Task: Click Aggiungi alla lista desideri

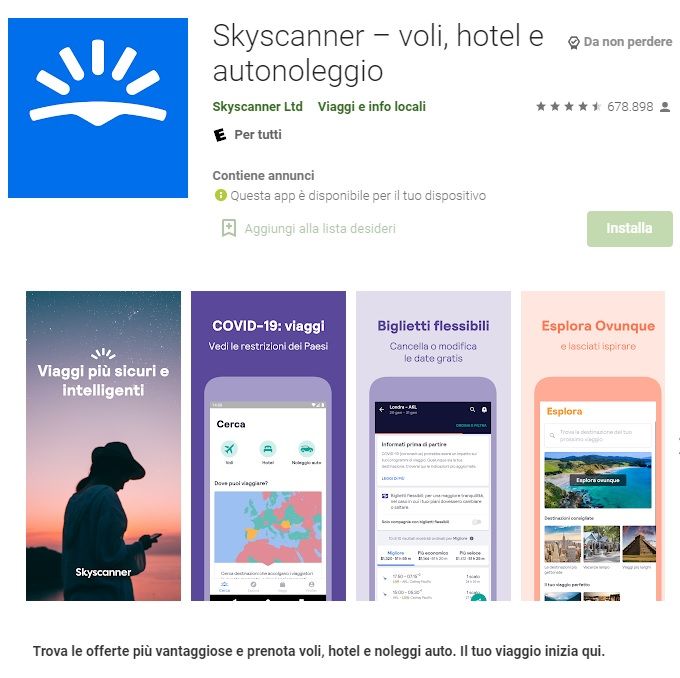Action: [320, 229]
